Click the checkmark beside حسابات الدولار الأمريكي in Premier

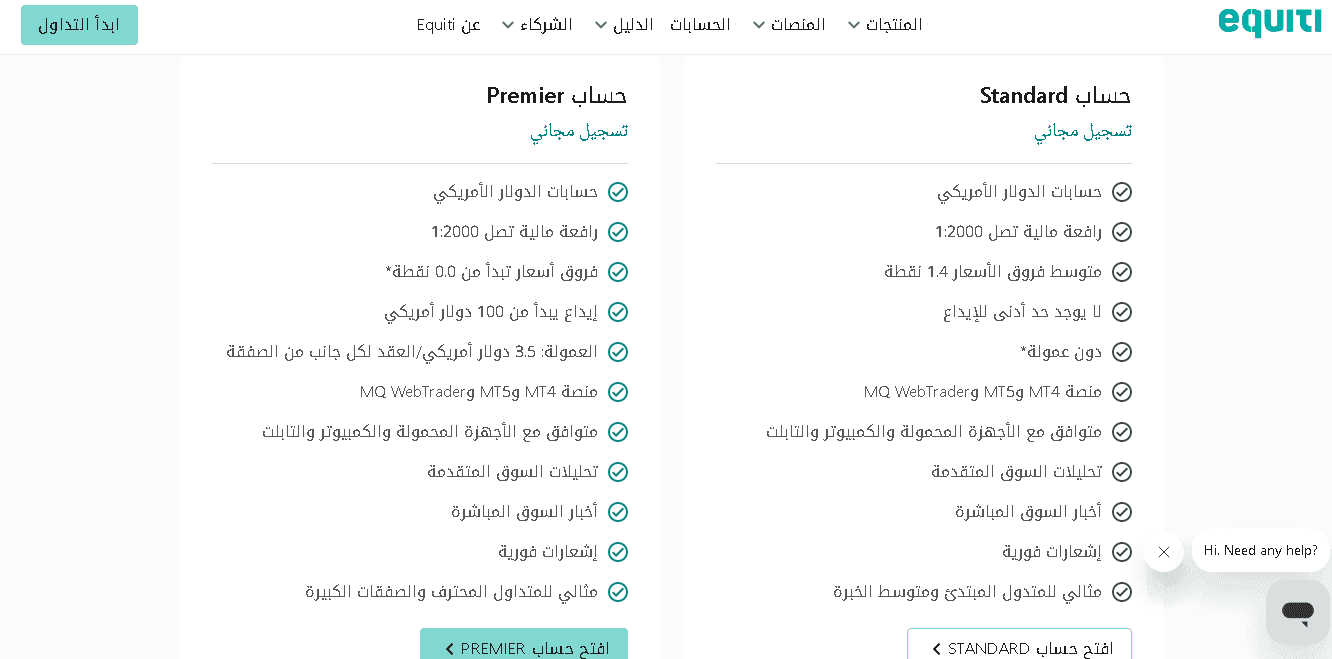click(x=618, y=191)
